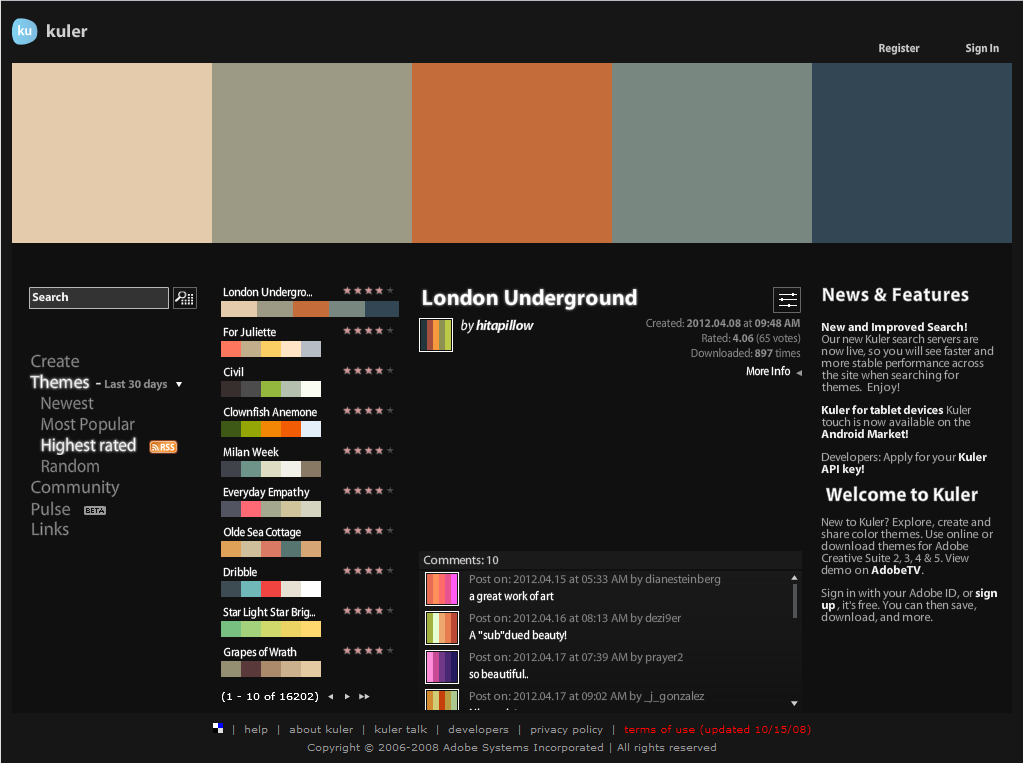Click into the Search text field
Image resolution: width=1023 pixels, height=763 pixels.
(98, 298)
